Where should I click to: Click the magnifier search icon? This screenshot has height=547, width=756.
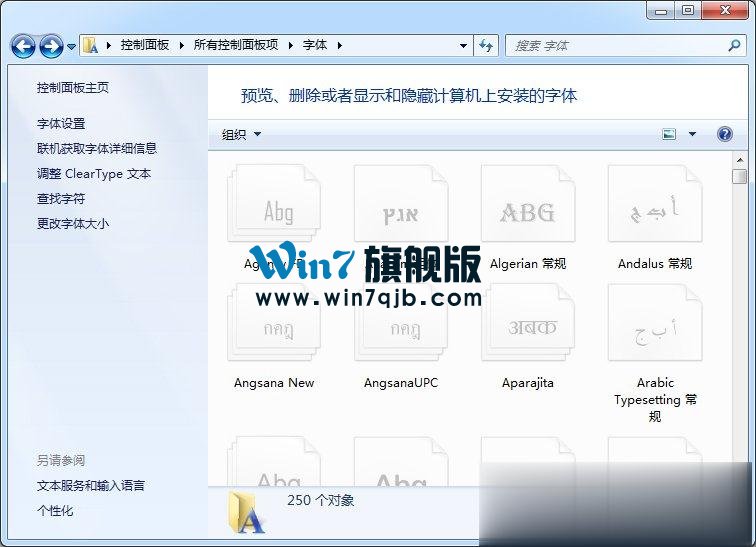coord(734,46)
